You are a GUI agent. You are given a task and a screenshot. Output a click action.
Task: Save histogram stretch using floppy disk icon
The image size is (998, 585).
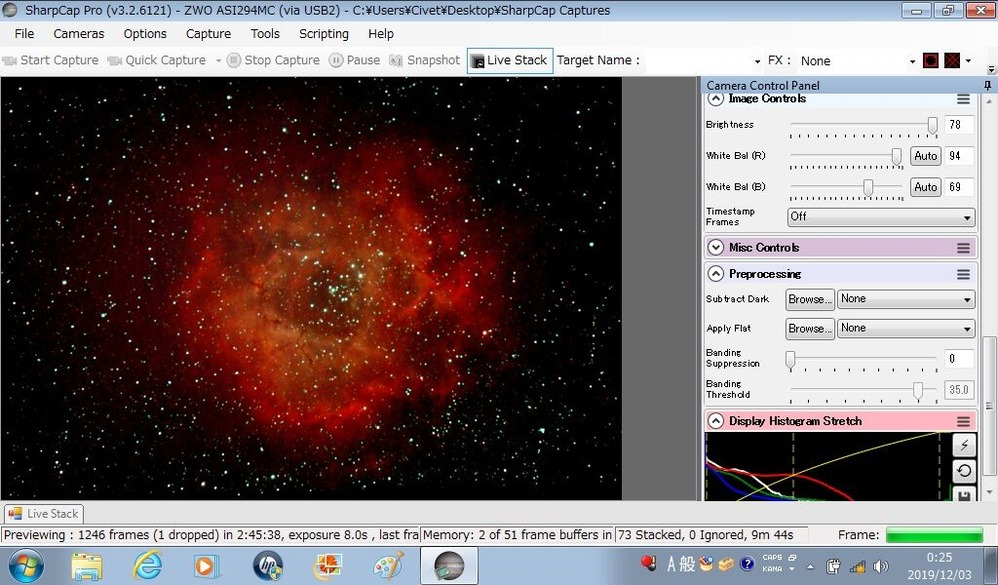[x=964, y=494]
